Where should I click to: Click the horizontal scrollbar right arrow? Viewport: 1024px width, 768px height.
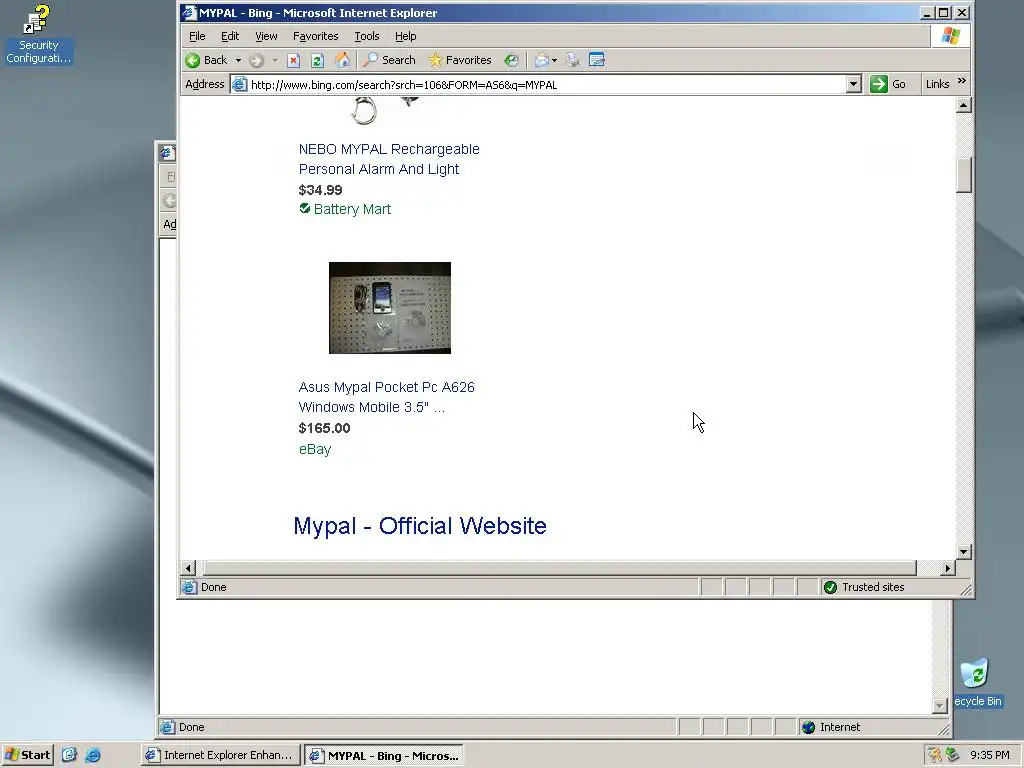(948, 568)
